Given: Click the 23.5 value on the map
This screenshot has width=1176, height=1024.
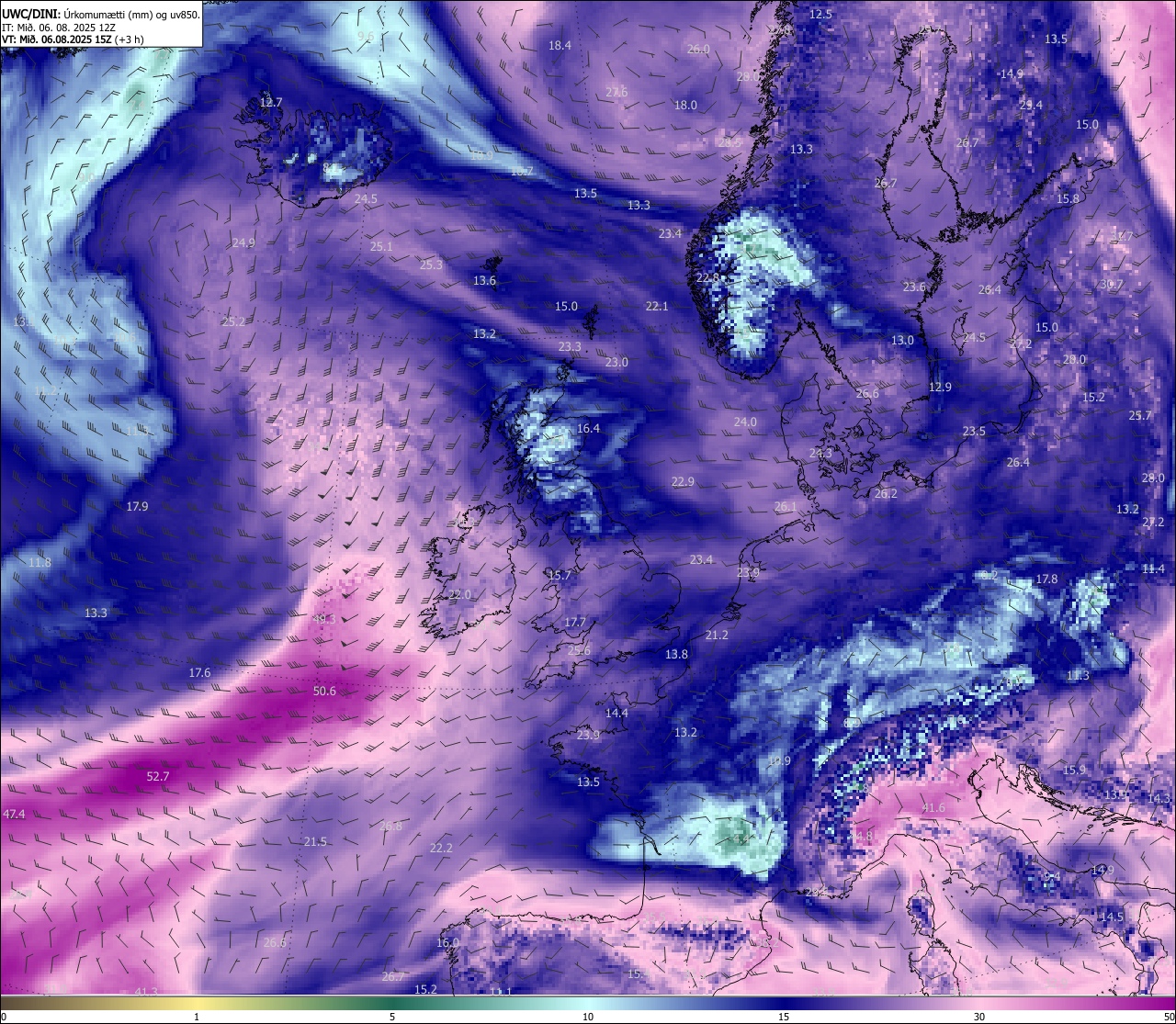Looking at the screenshot, I should 974,432.
